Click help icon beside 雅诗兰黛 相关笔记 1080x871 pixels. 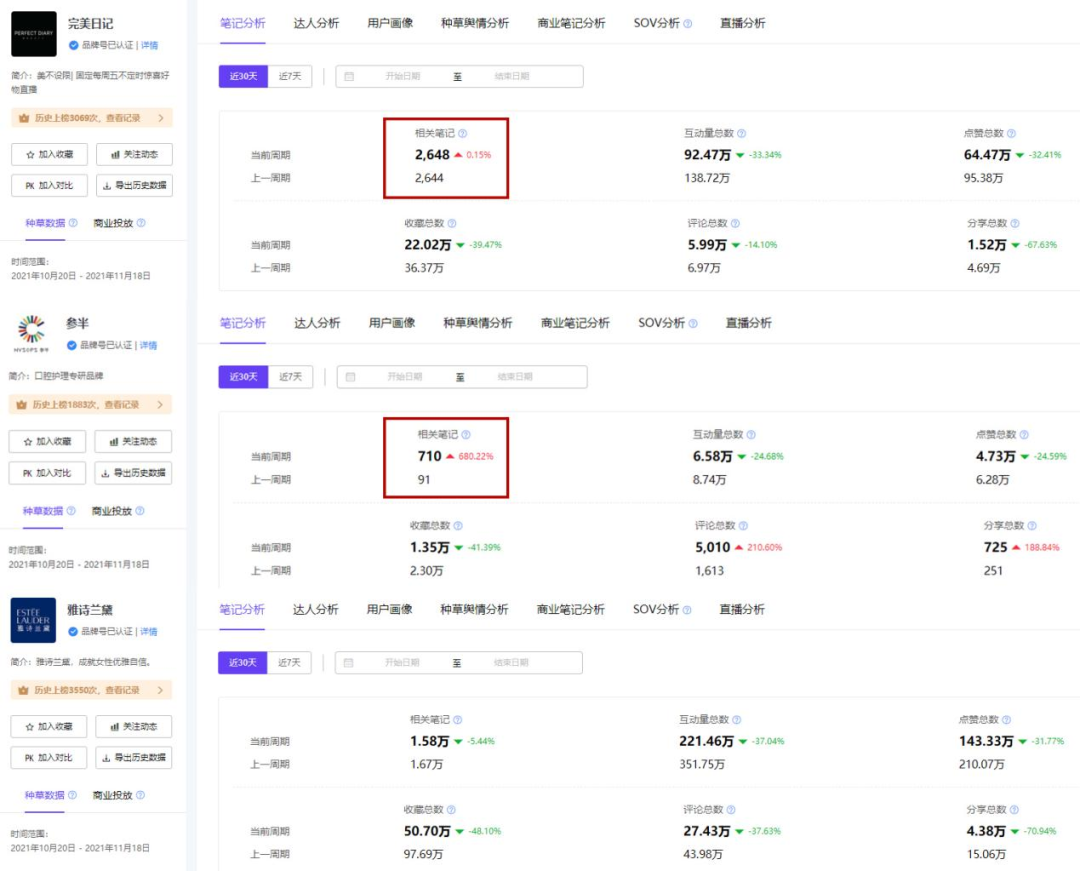click(458, 720)
